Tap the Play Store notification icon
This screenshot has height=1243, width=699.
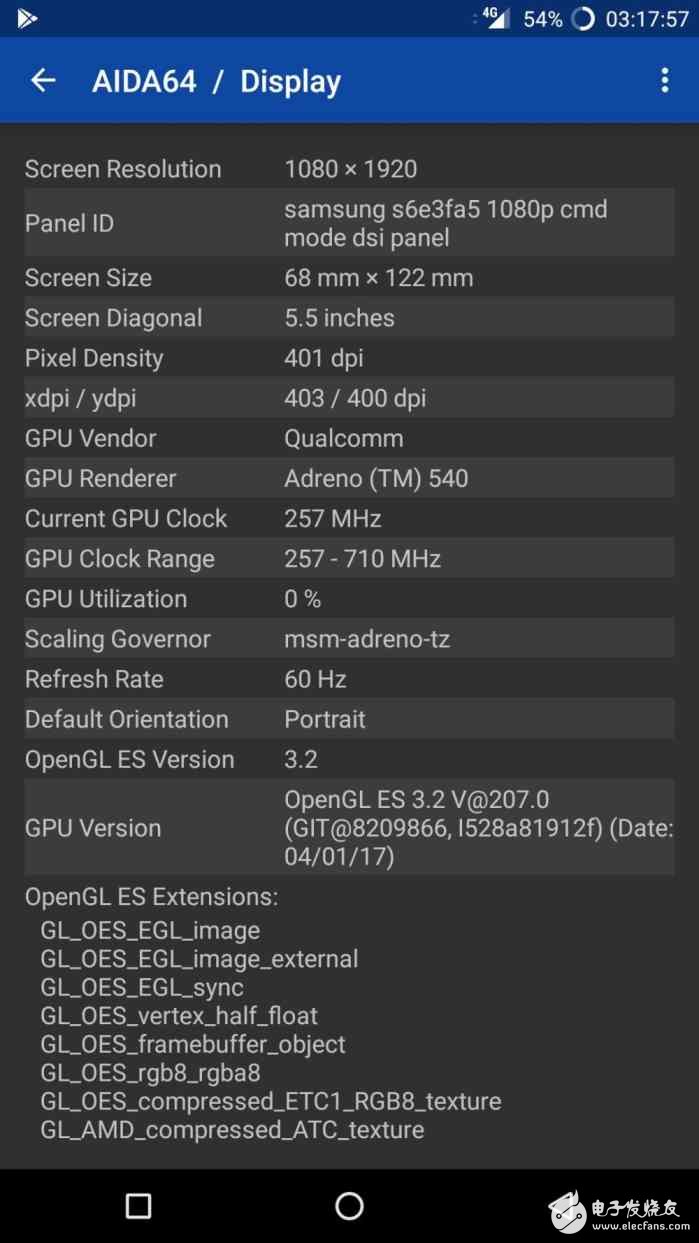27,18
